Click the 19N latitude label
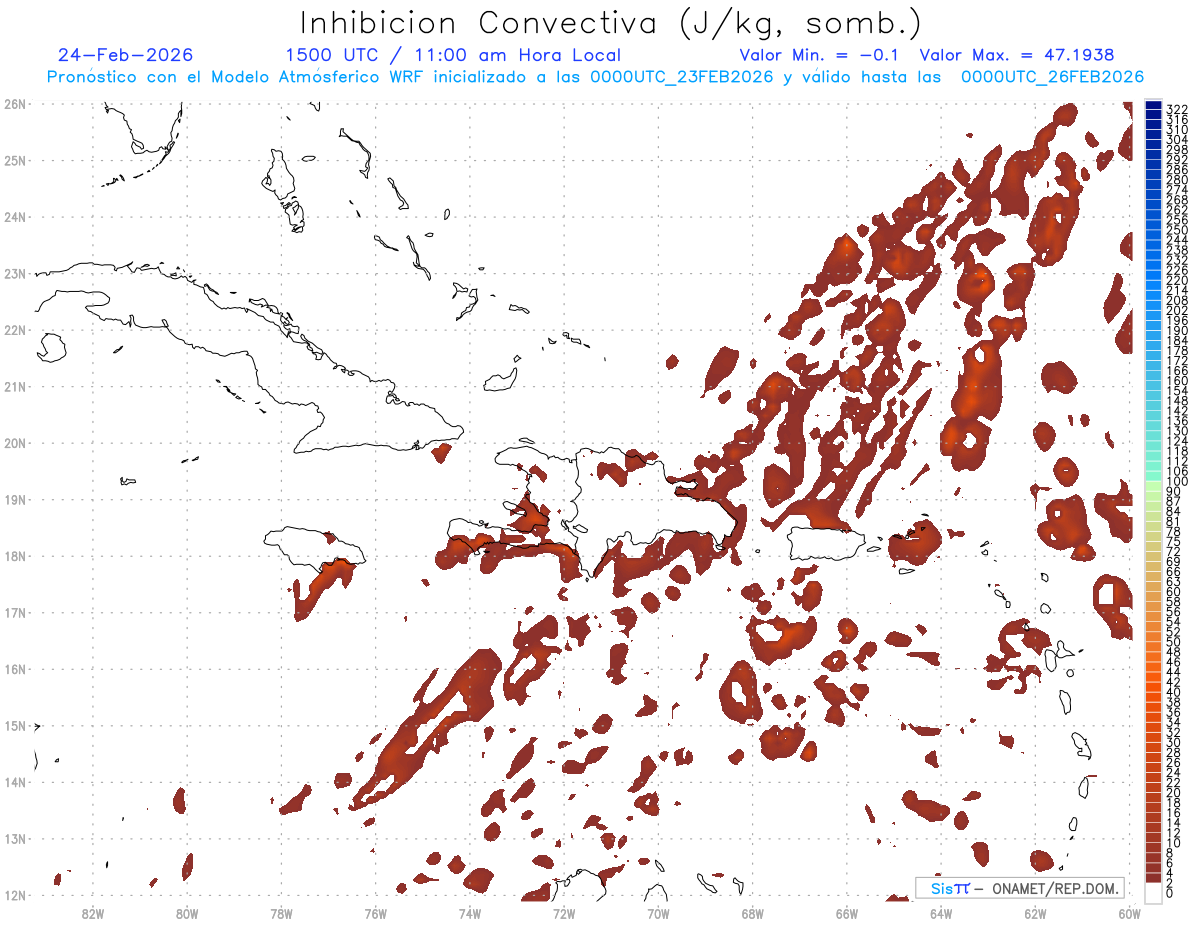This screenshot has width=1200, height=927. click(x=15, y=499)
